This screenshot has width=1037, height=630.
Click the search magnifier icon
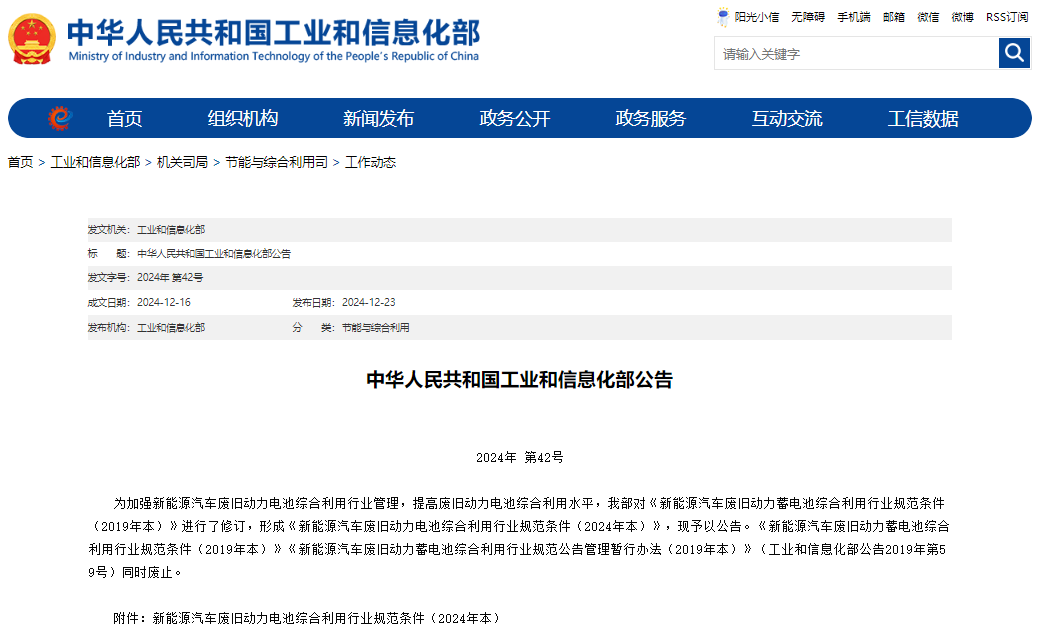tap(1014, 52)
